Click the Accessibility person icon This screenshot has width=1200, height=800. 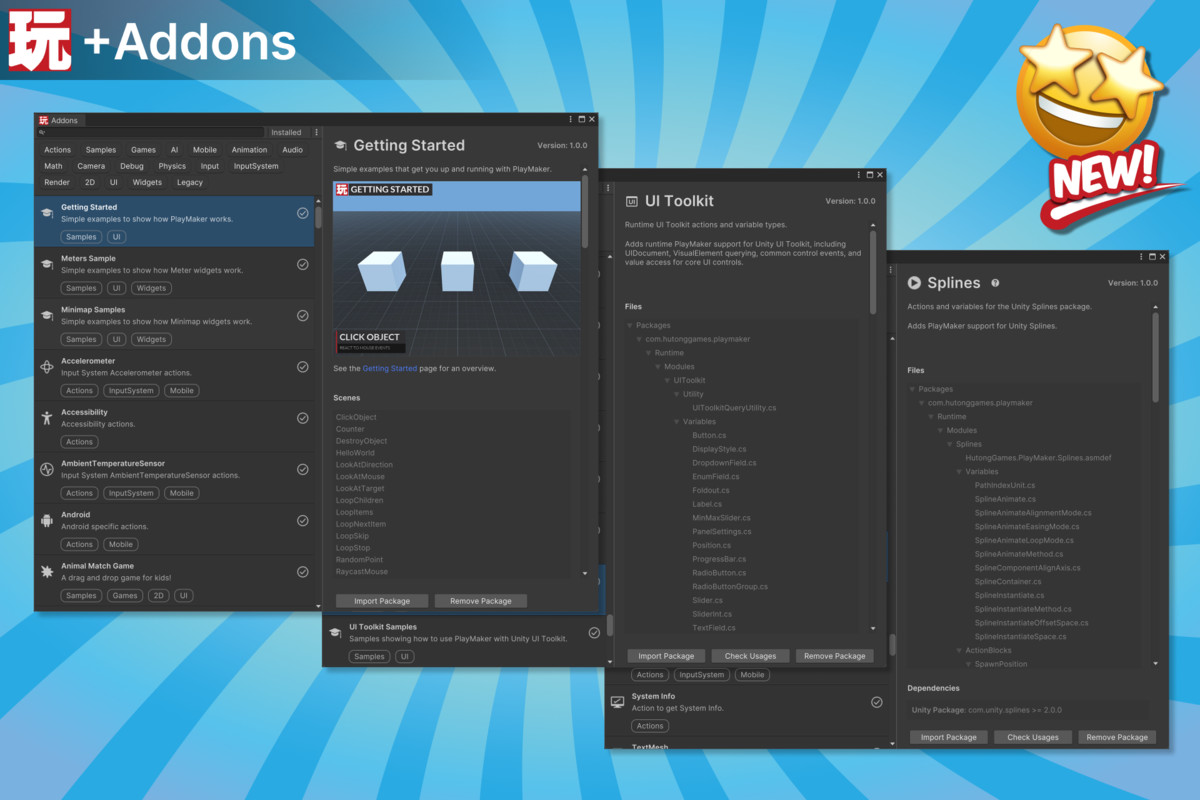[46, 418]
